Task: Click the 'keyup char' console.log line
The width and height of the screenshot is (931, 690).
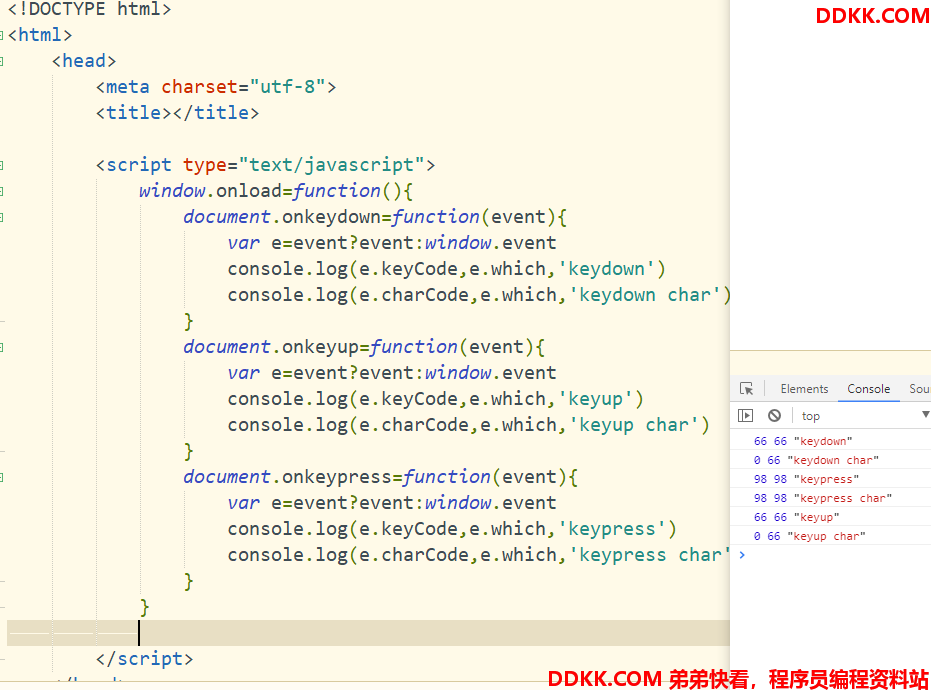Action: pos(468,425)
